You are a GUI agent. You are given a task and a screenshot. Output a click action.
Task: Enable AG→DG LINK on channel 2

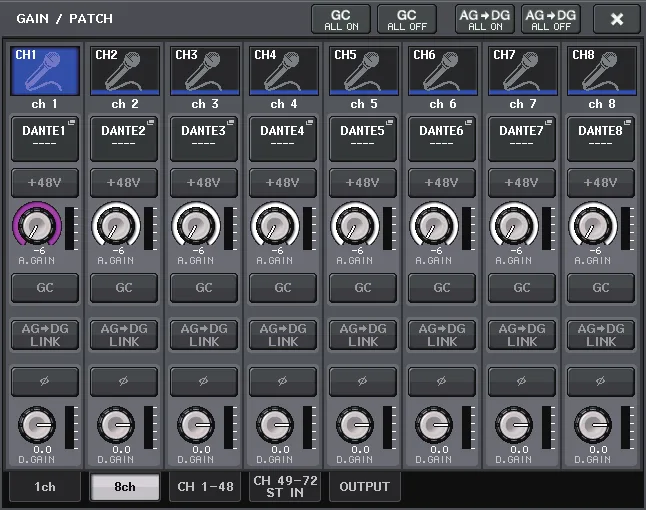124,335
